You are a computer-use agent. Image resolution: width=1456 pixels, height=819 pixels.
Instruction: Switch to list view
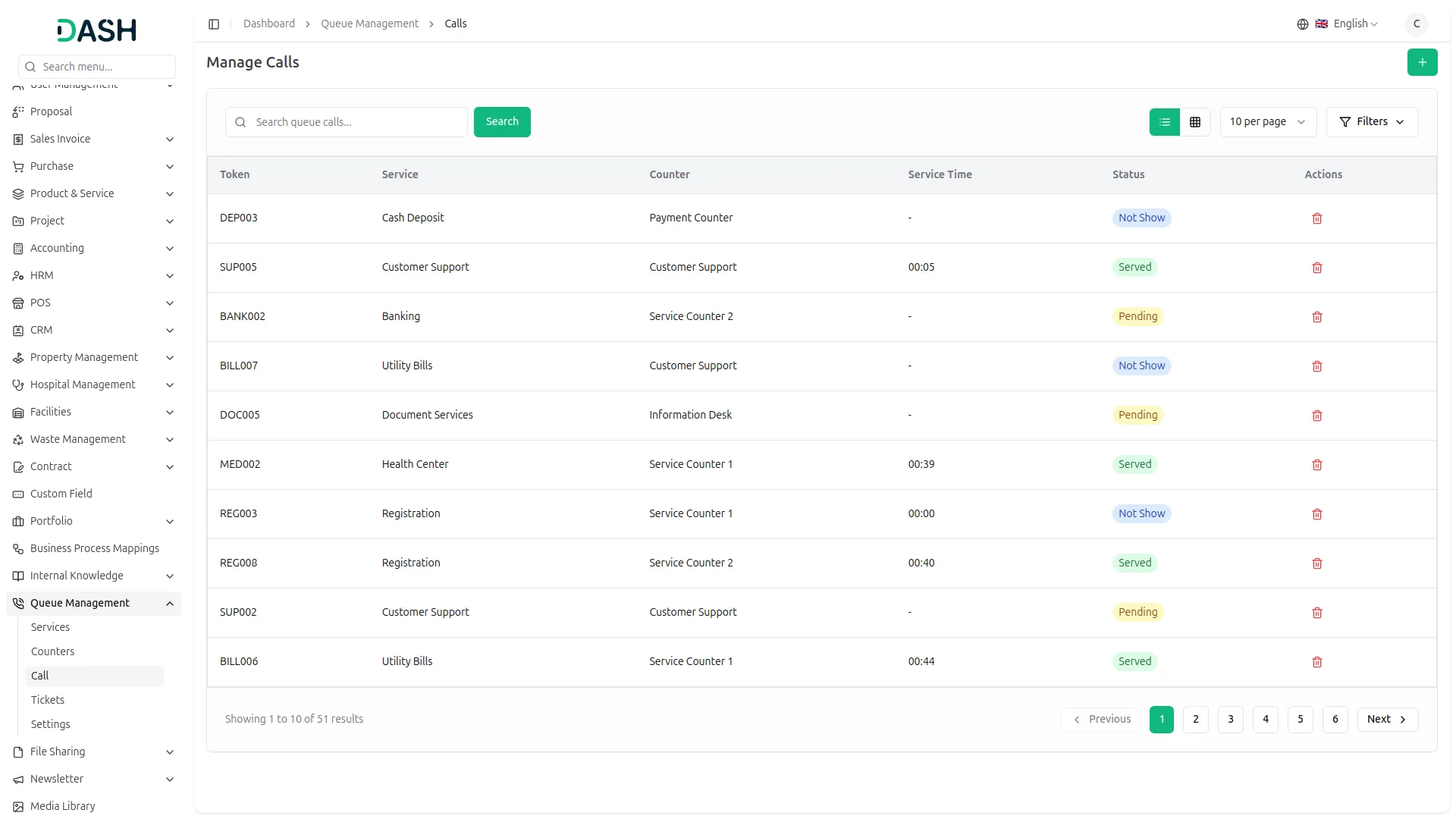tap(1164, 122)
